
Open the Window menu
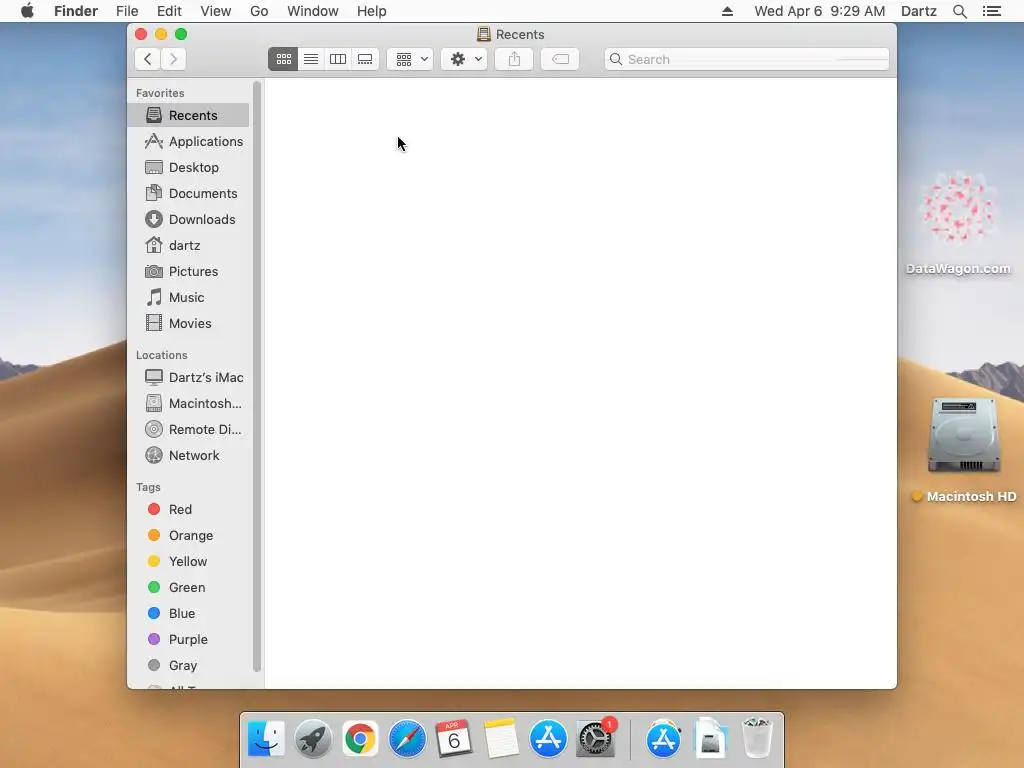tap(313, 11)
